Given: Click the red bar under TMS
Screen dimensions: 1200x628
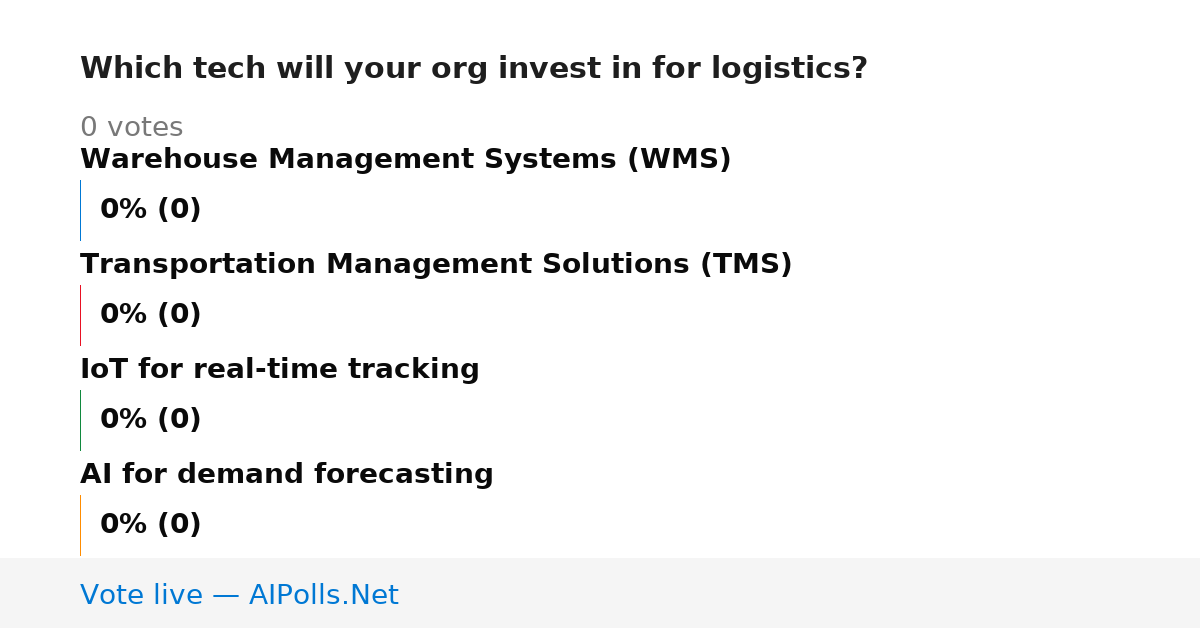Looking at the screenshot, I should (81, 315).
